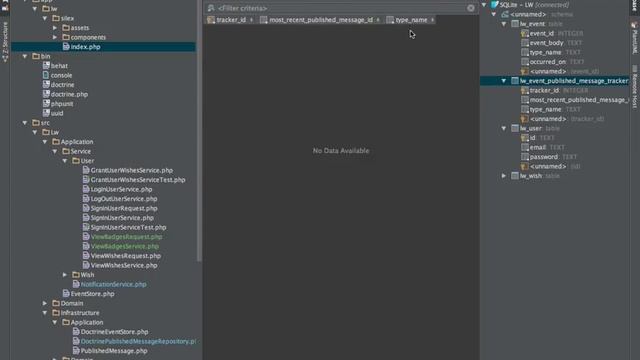Image resolution: width=640 pixels, height=360 pixels.
Task: Select event_id key column icon
Action: tap(524, 33)
